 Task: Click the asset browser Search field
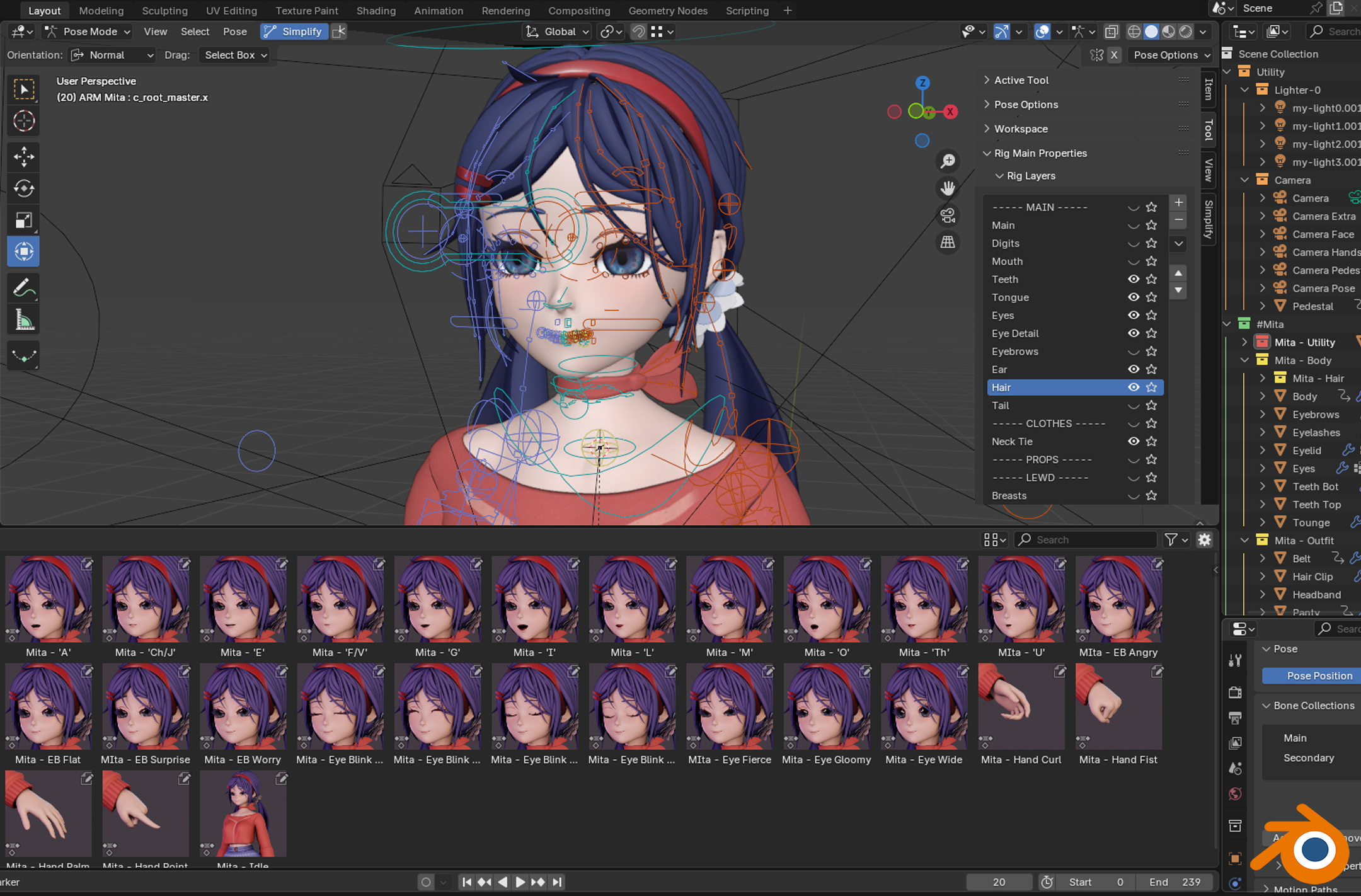pyautogui.click(x=1085, y=539)
